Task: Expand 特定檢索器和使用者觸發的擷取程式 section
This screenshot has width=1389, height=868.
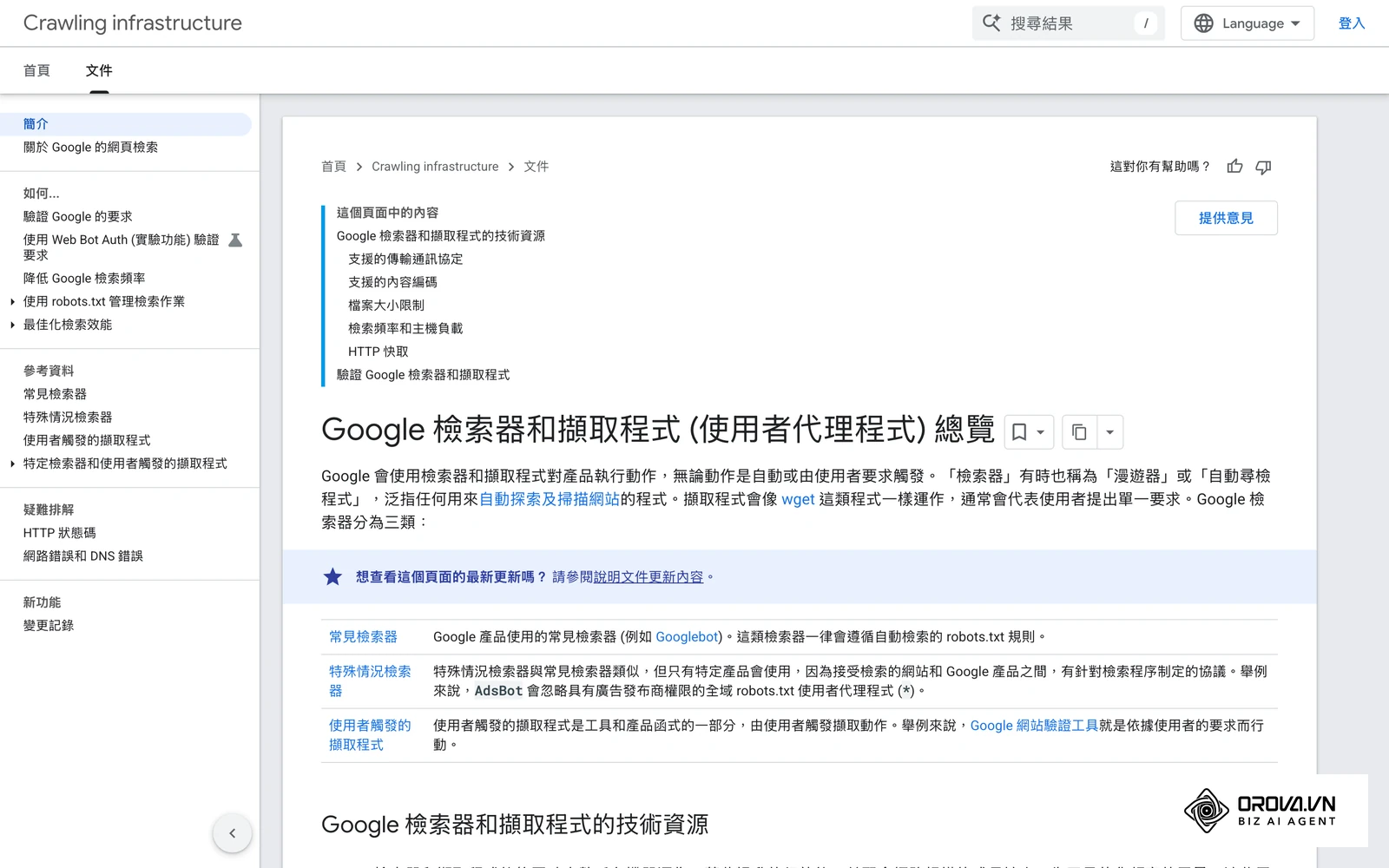Action: point(12,464)
